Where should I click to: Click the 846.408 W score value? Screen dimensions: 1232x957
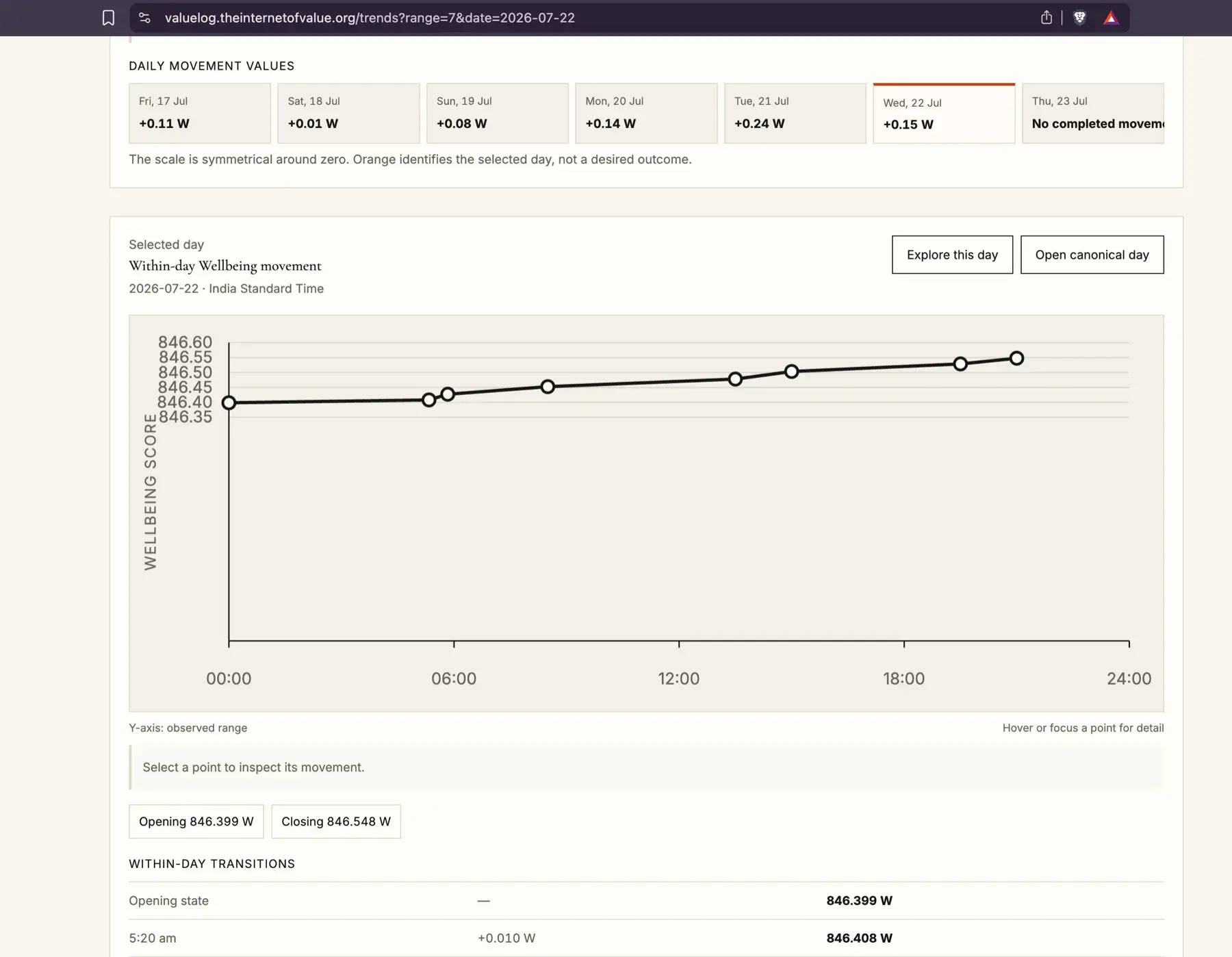point(859,938)
